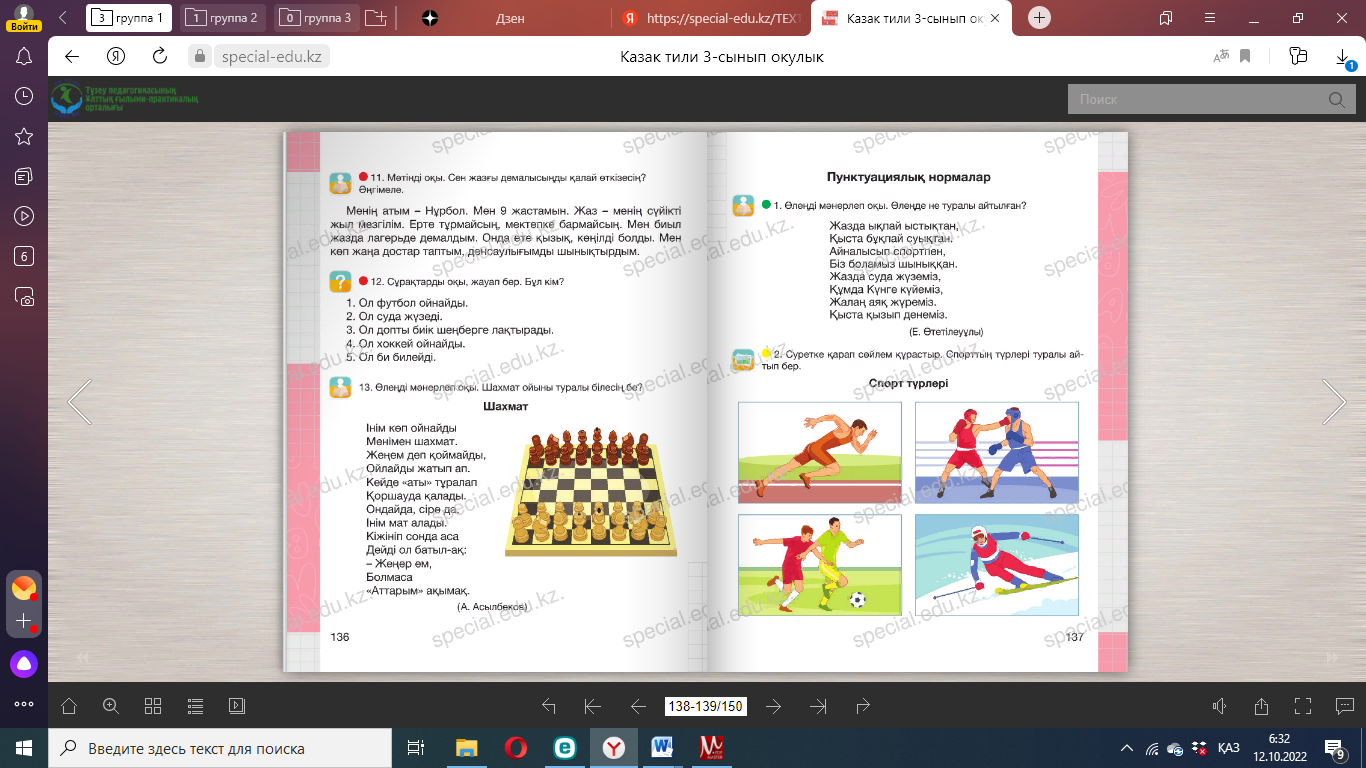Add a site with the sidebar plus

(x=24, y=622)
